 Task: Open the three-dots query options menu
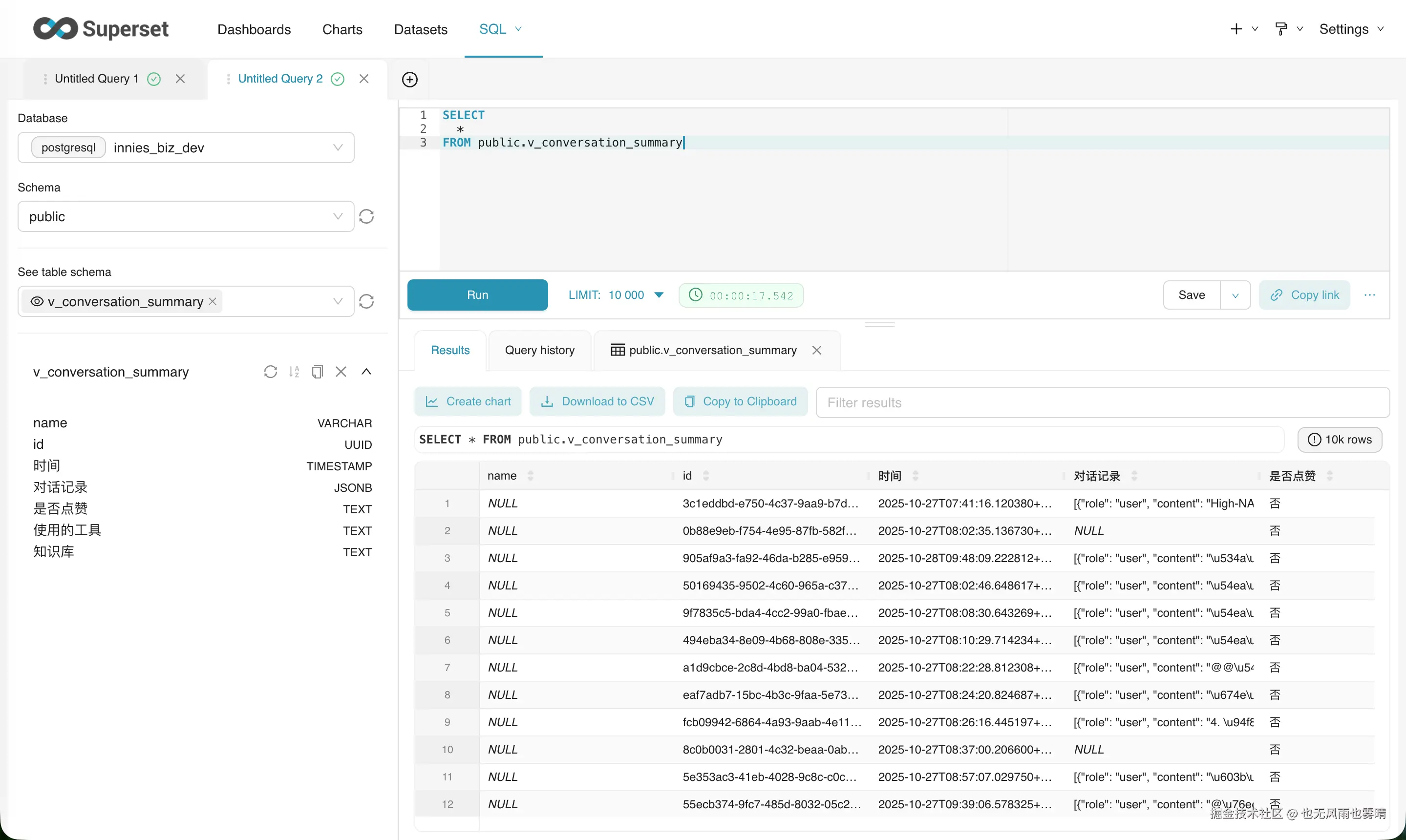pyautogui.click(x=1370, y=295)
